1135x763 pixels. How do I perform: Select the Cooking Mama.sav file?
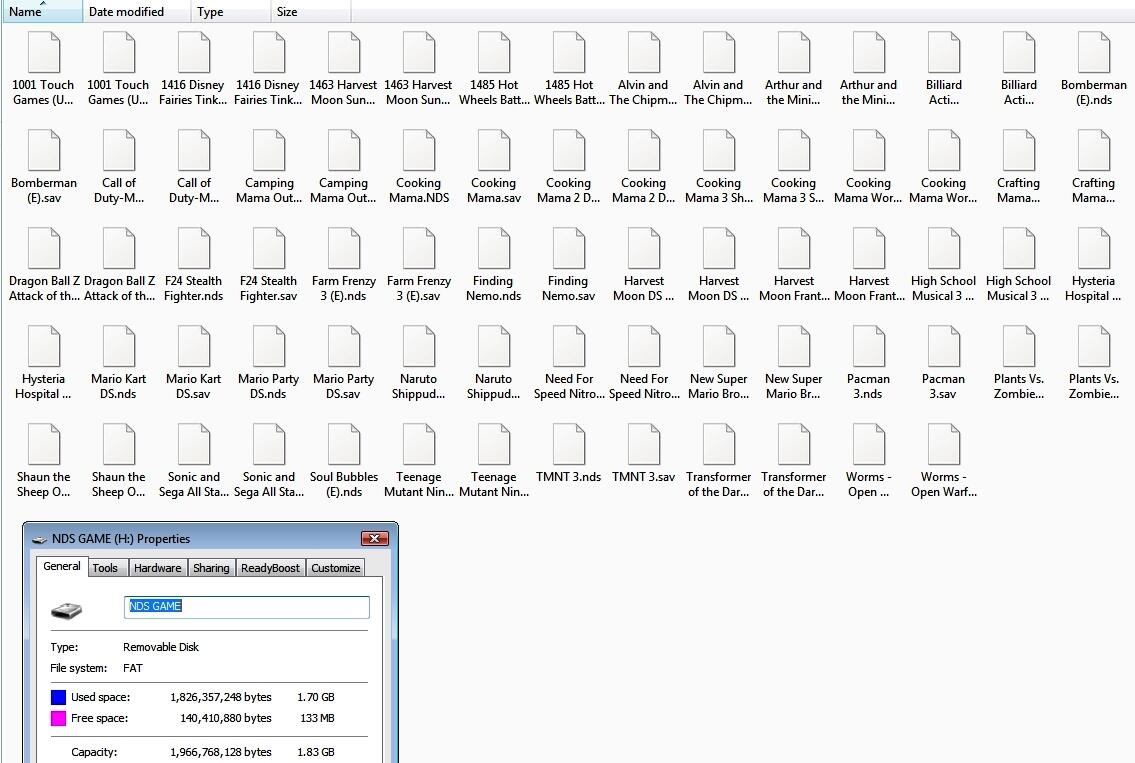tap(494, 167)
